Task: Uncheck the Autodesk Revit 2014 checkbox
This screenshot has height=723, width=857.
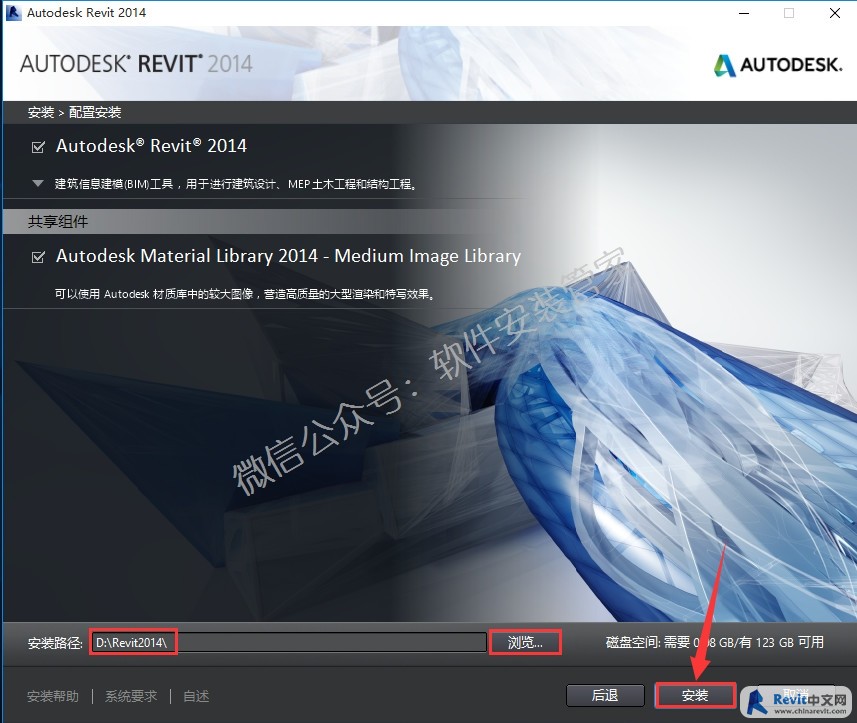Action: [38, 147]
